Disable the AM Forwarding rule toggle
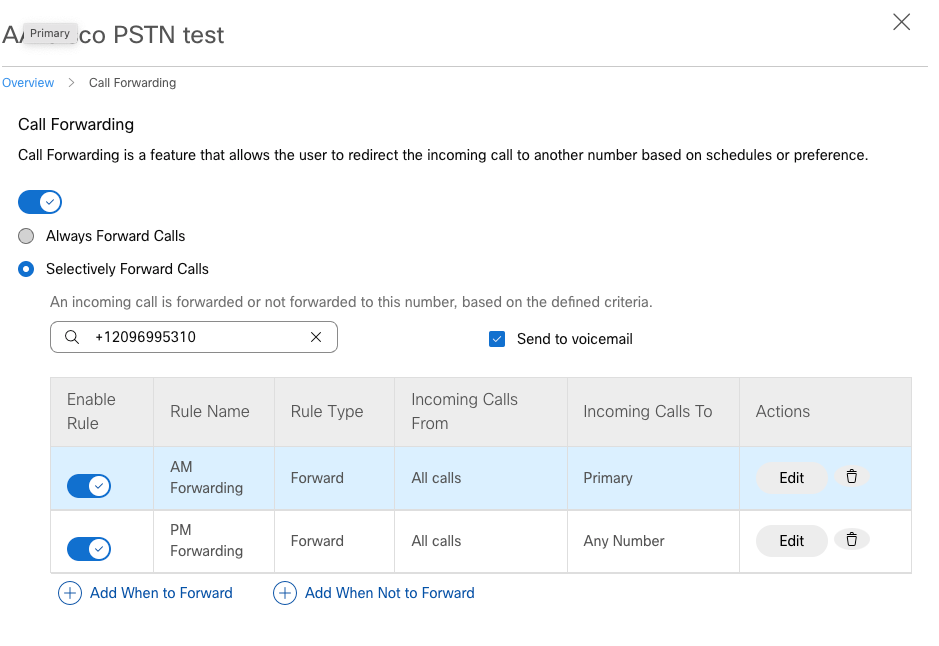939x646 pixels. (x=89, y=486)
